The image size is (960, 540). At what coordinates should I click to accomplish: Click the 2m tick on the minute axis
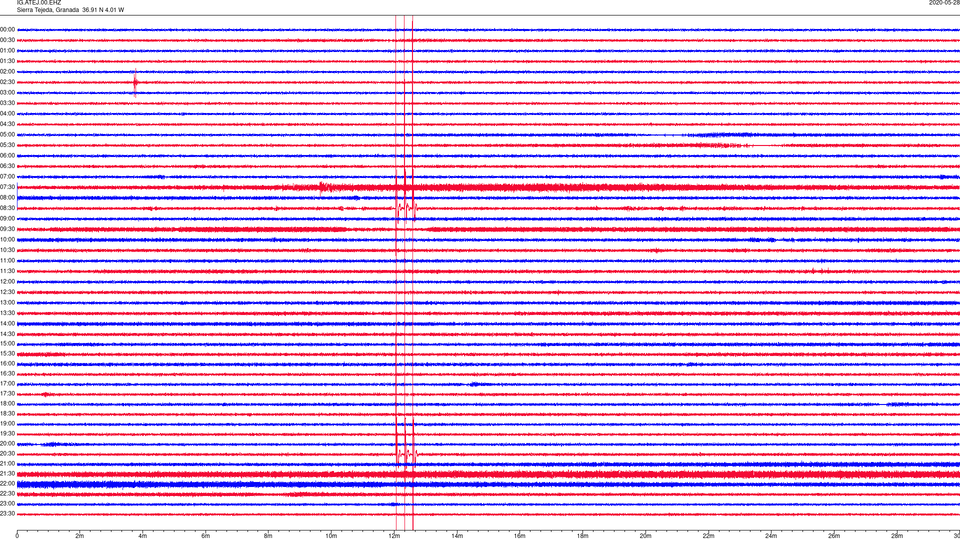[x=80, y=536]
